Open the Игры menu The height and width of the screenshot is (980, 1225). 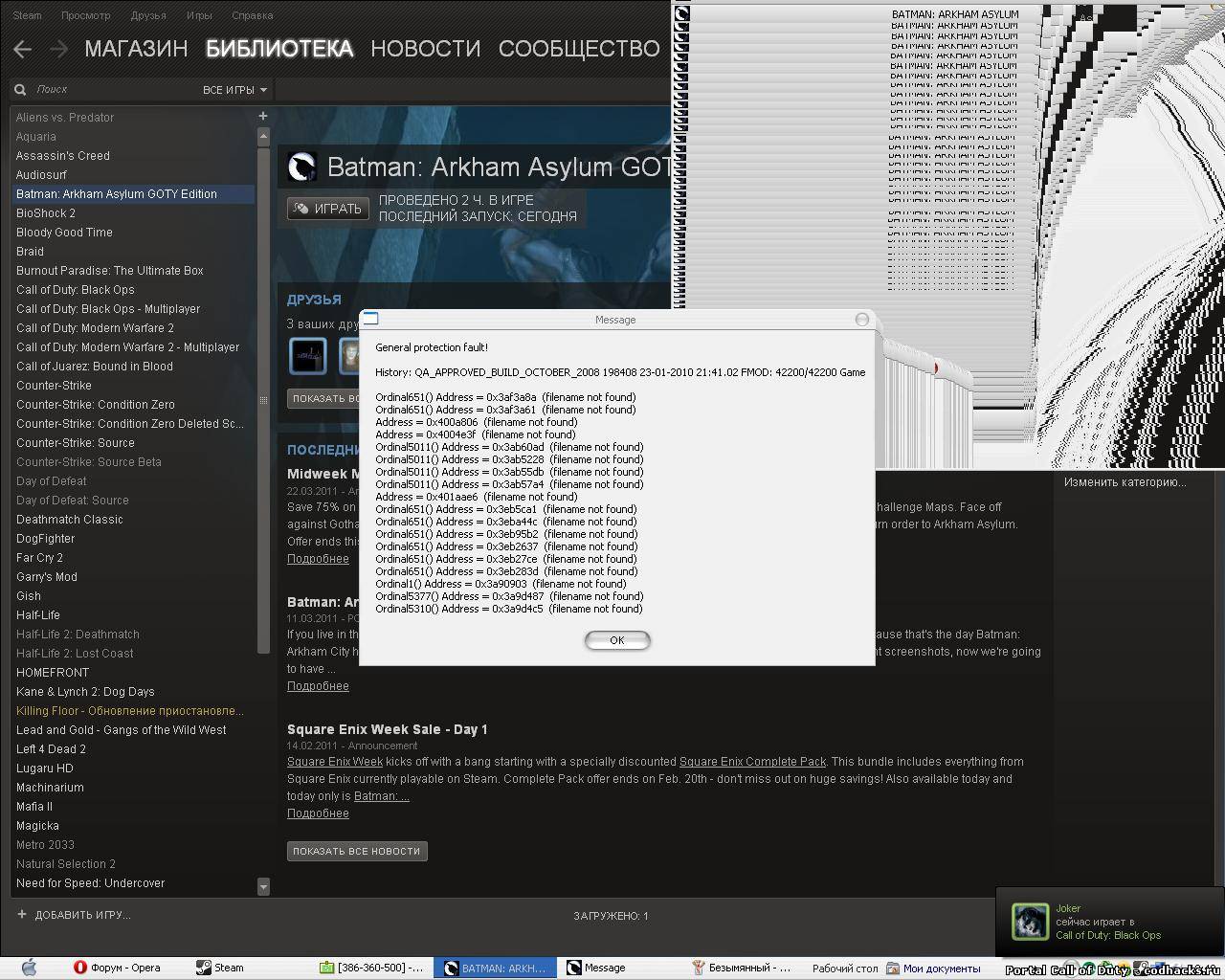pyautogui.click(x=199, y=15)
